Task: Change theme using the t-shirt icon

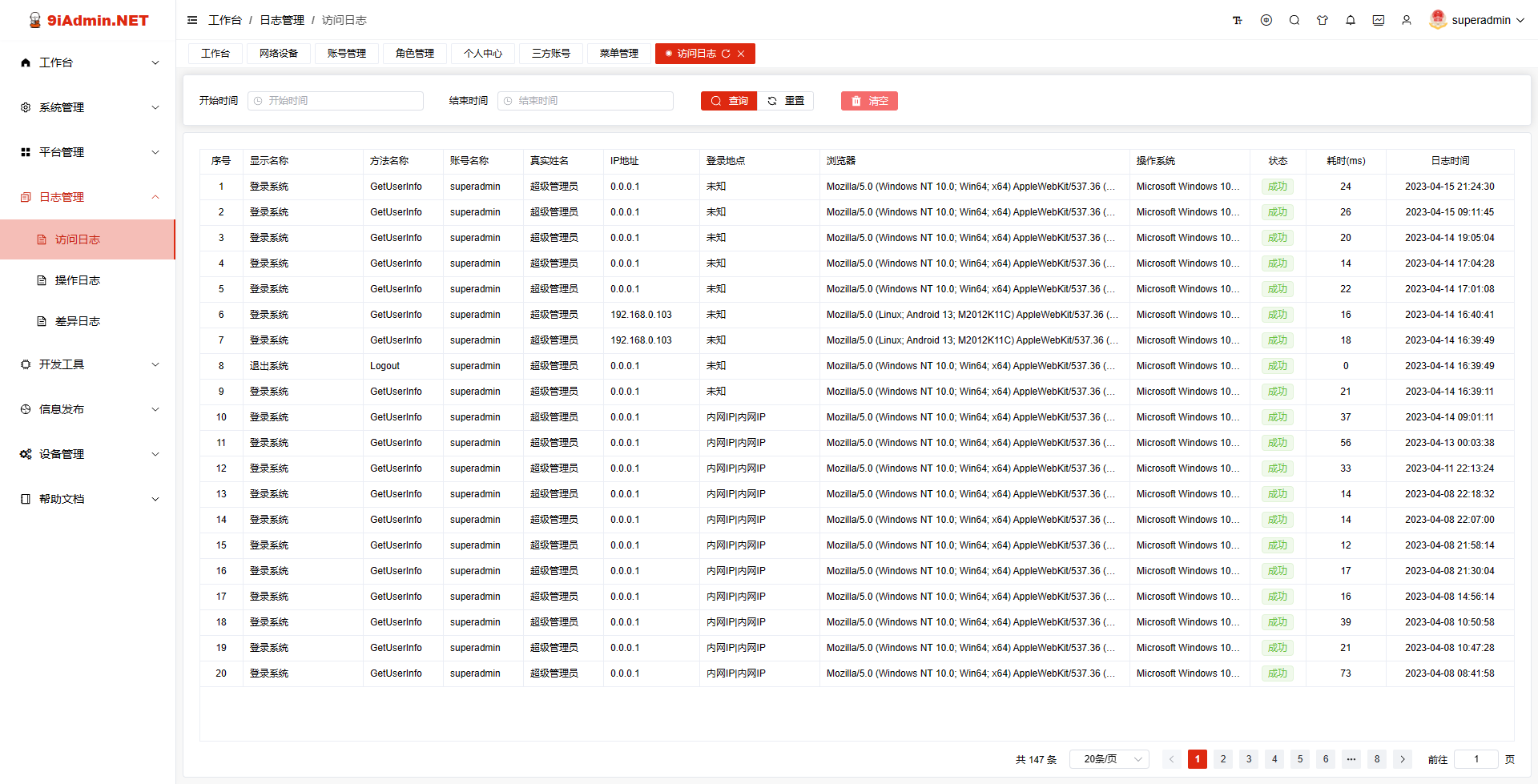Action: pyautogui.click(x=1323, y=20)
